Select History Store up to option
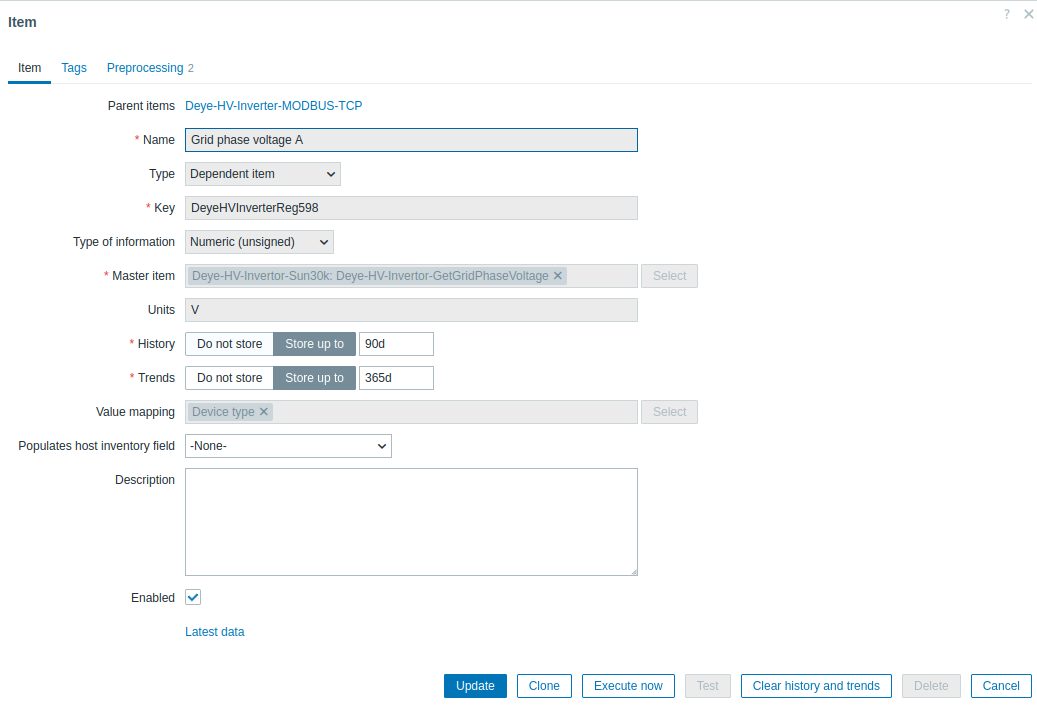 [x=314, y=344]
